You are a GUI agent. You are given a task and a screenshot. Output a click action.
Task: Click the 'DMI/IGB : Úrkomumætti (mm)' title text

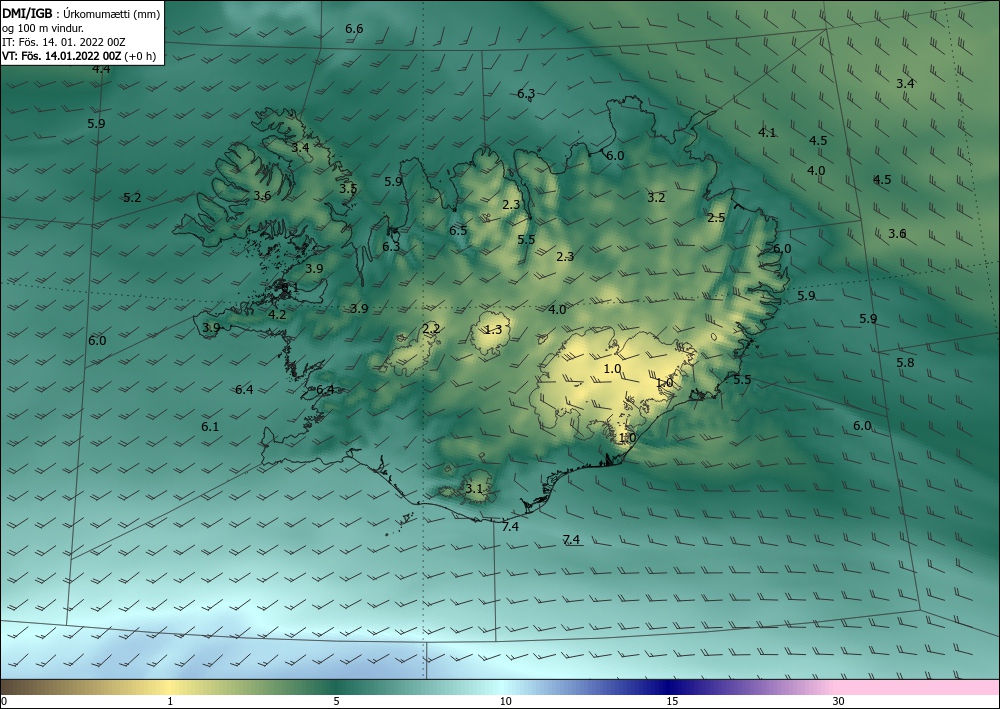81,14
